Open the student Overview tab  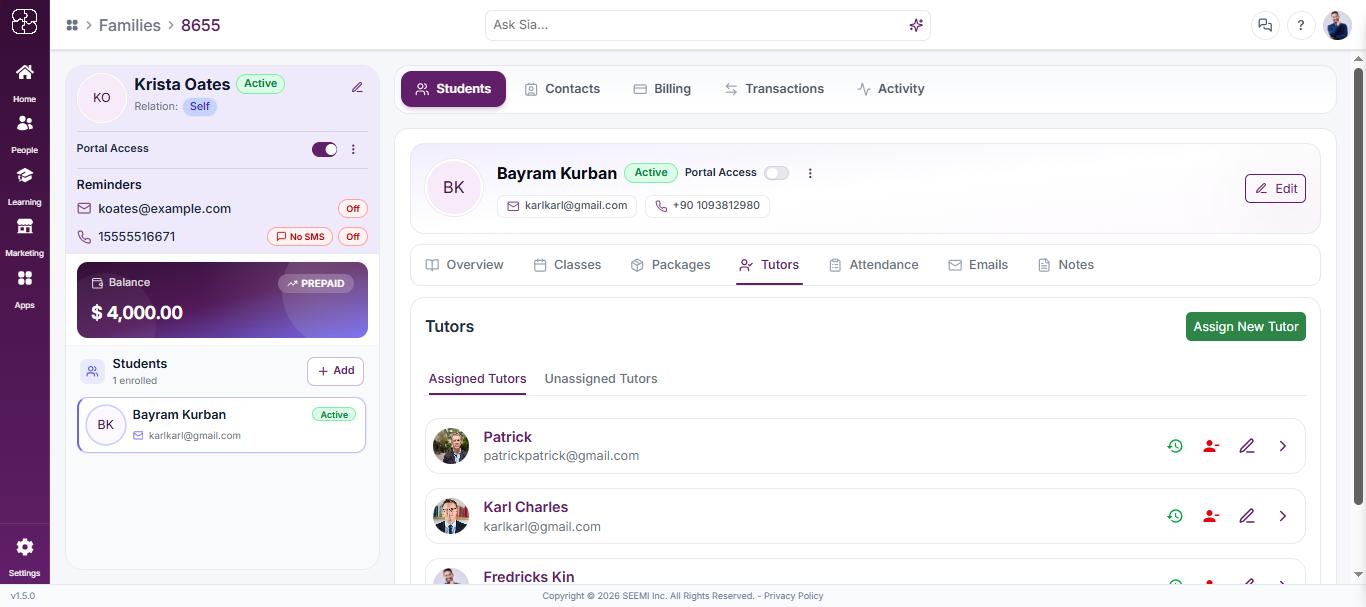[x=465, y=265]
